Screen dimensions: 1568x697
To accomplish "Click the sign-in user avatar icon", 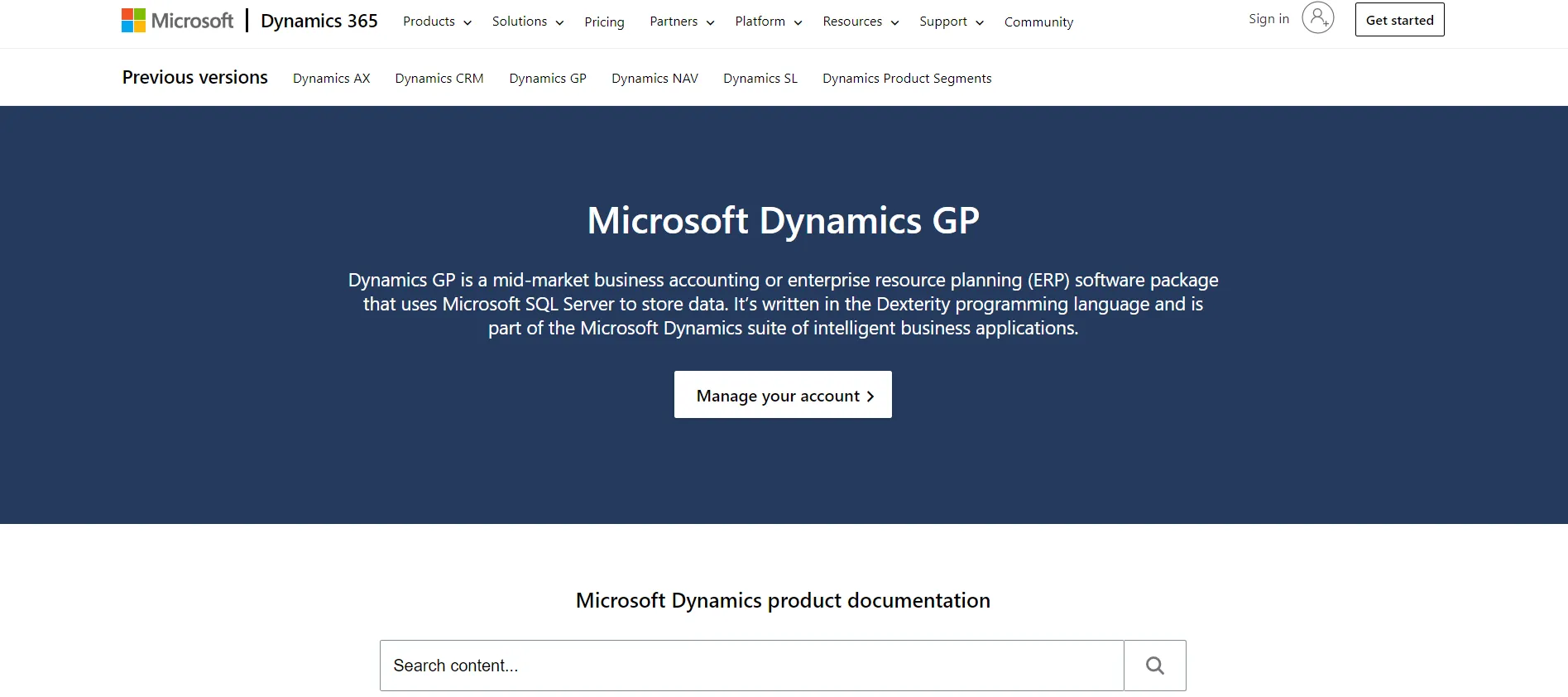I will 1317,17.
